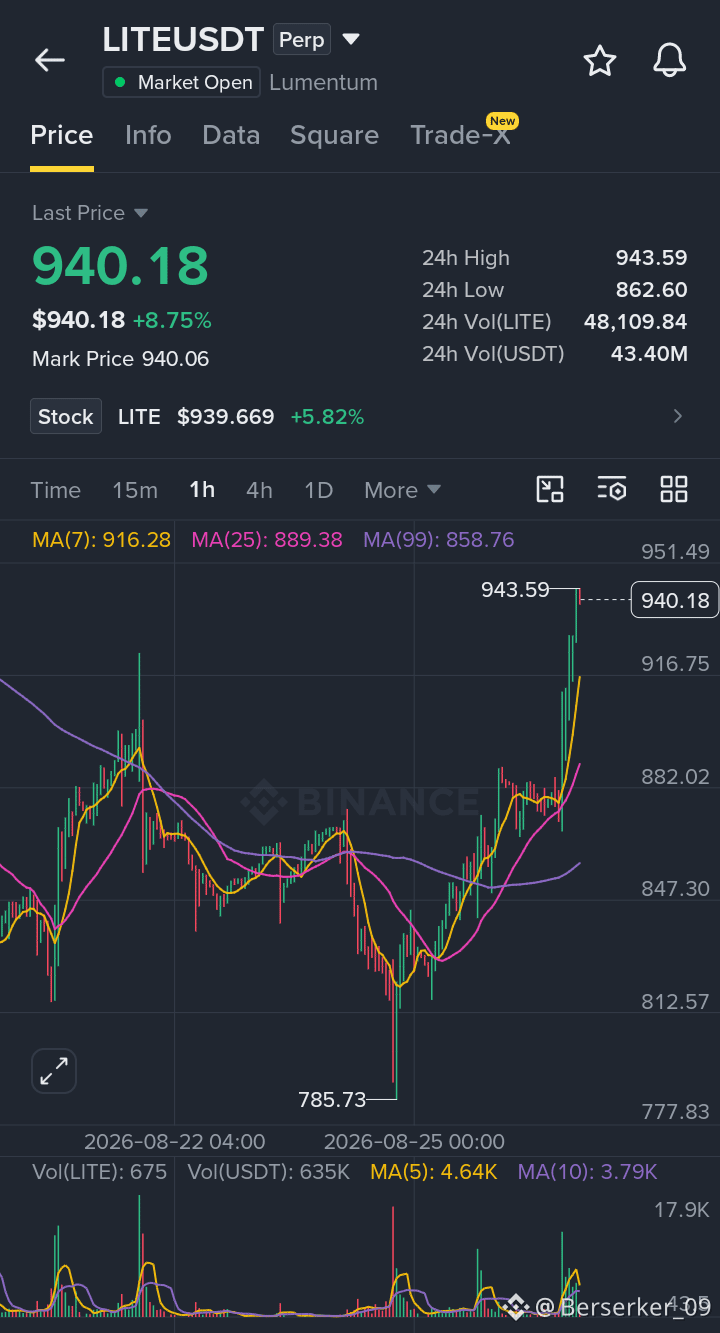
Task: Add LITEUSDT to favorites with star
Action: tap(600, 61)
